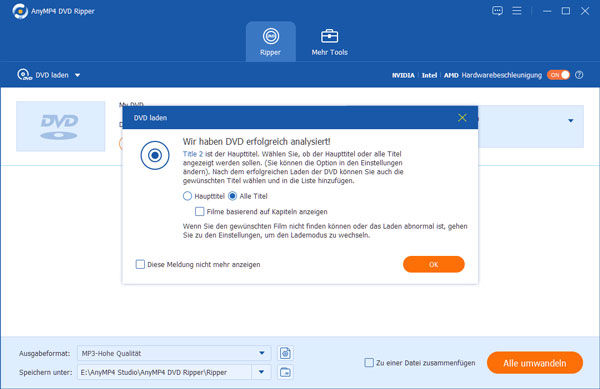The width and height of the screenshot is (600, 389).
Task: Click the AnyMP4 DVD Ripper logo
Action: (x=20, y=11)
